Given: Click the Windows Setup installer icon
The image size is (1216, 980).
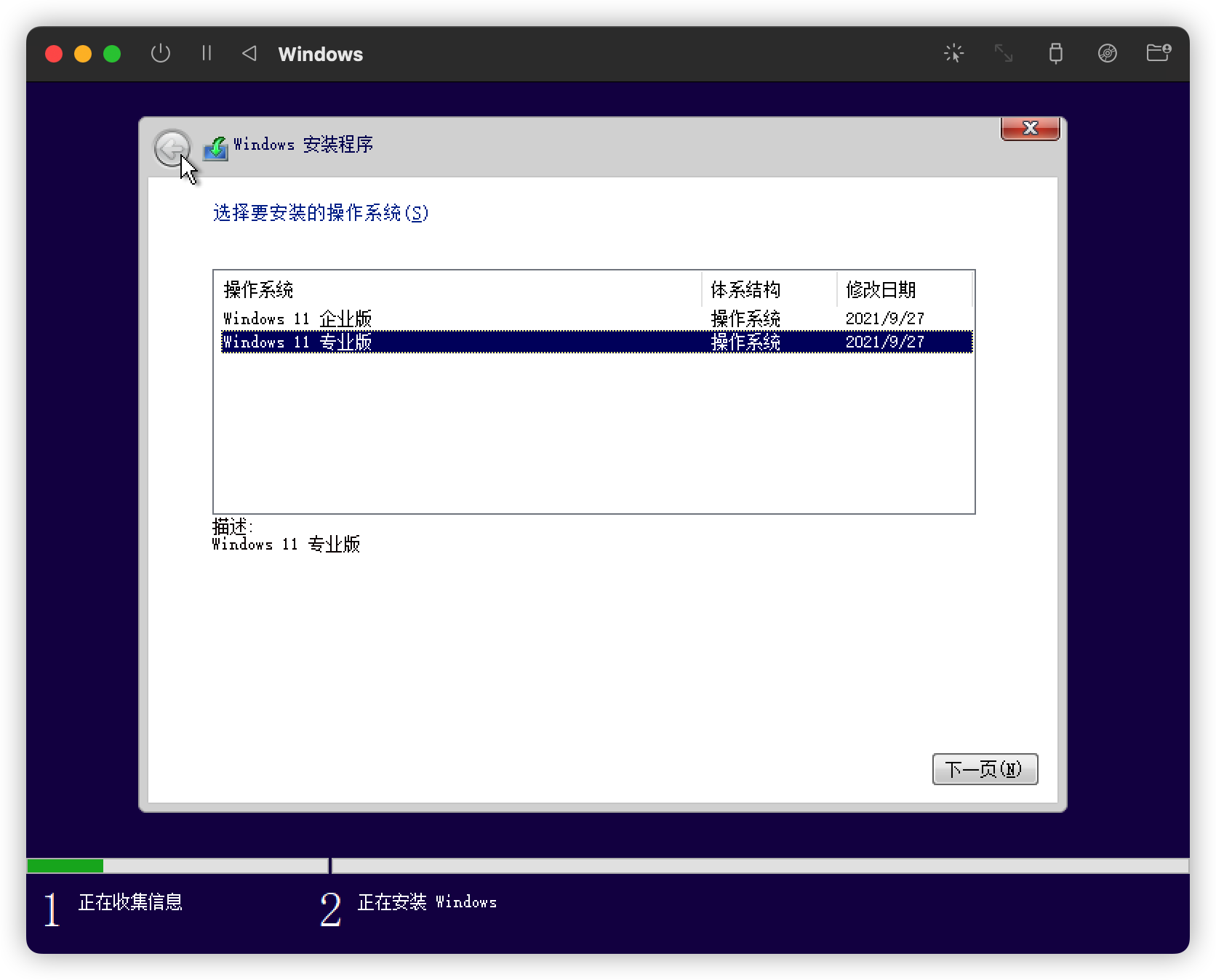Looking at the screenshot, I should [x=215, y=148].
